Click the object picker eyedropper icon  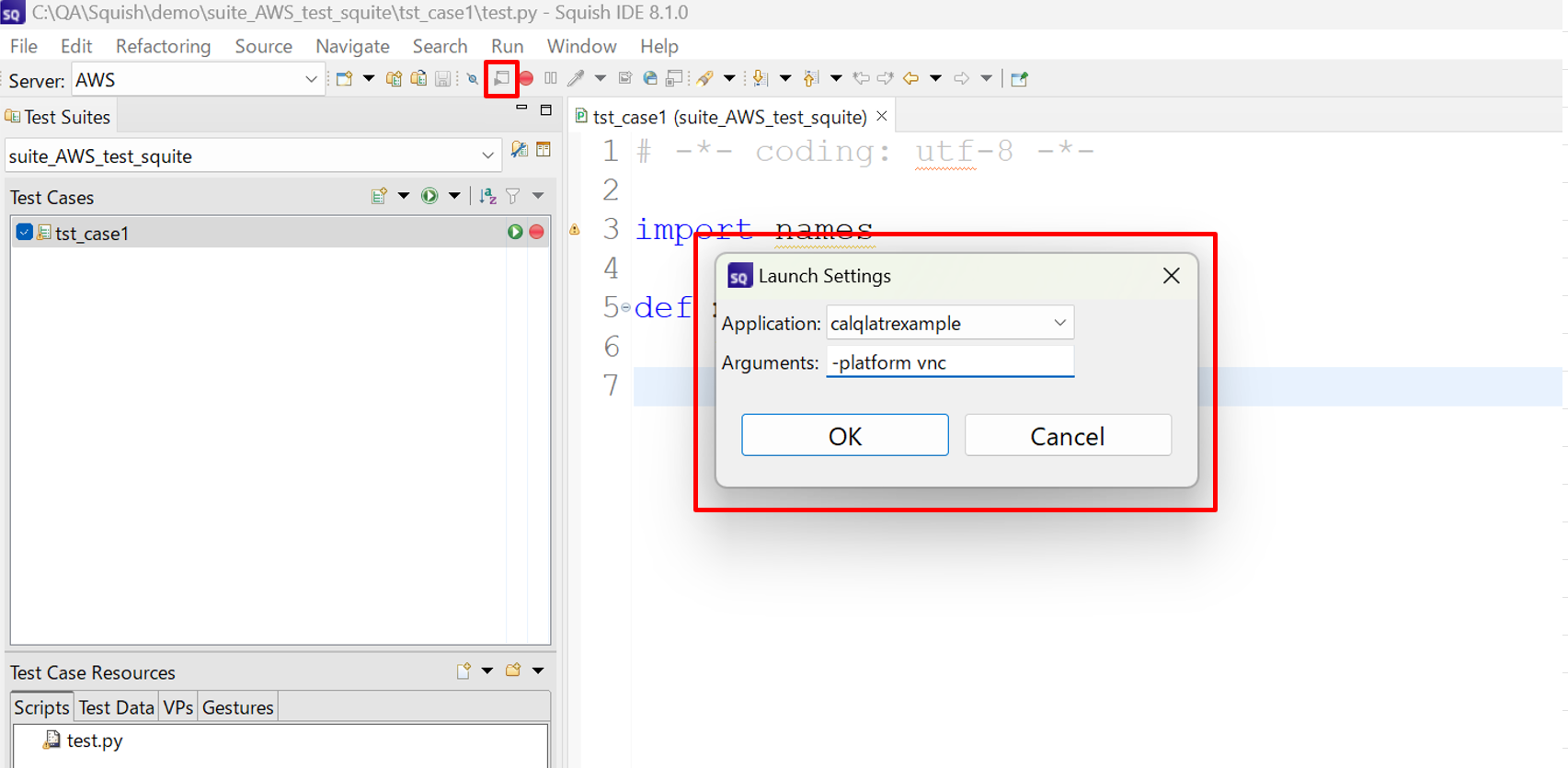(576, 79)
